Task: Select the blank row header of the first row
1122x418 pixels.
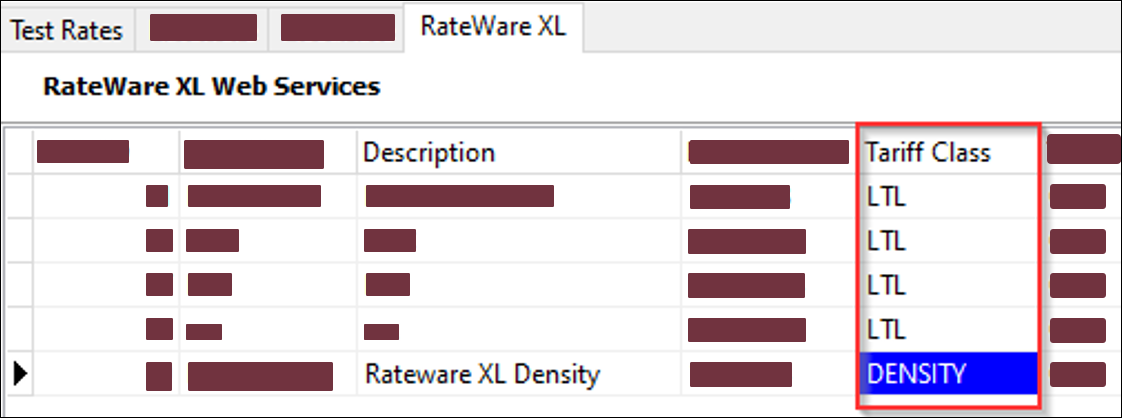Action: [18, 196]
